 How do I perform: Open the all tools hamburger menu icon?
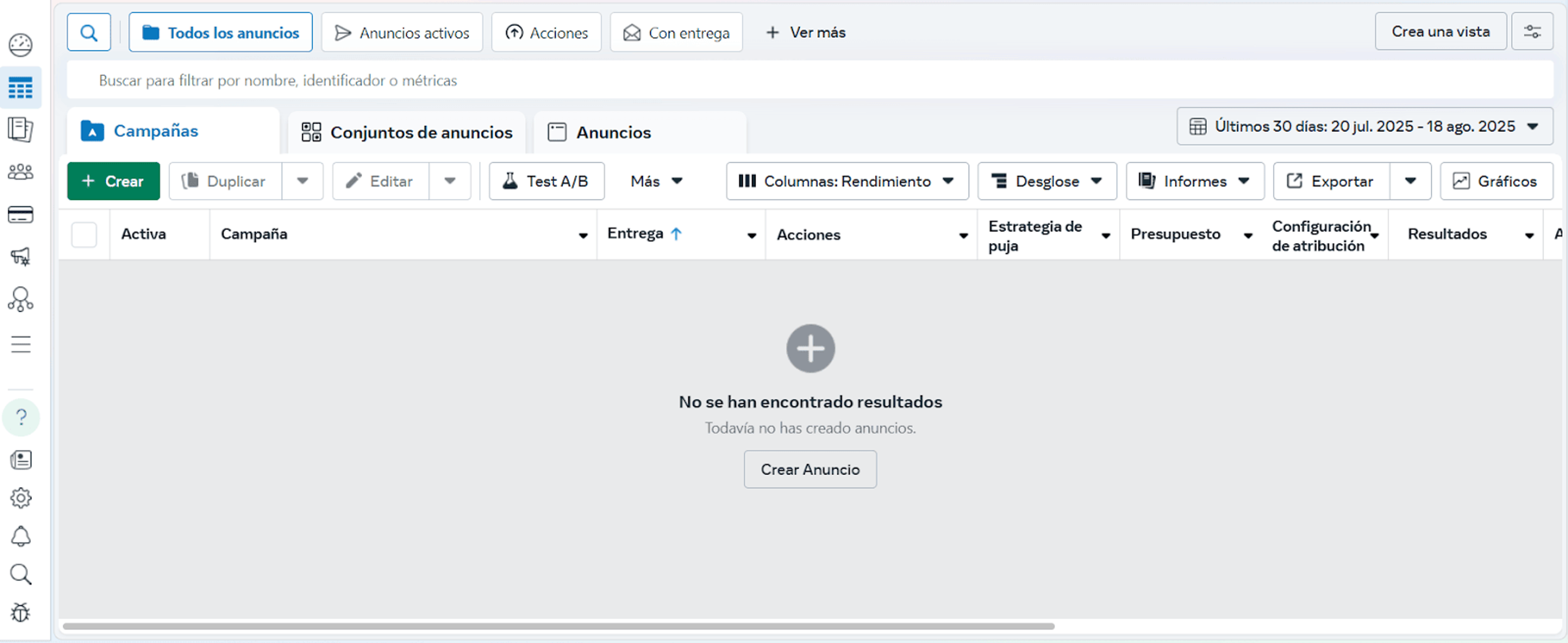point(21,344)
